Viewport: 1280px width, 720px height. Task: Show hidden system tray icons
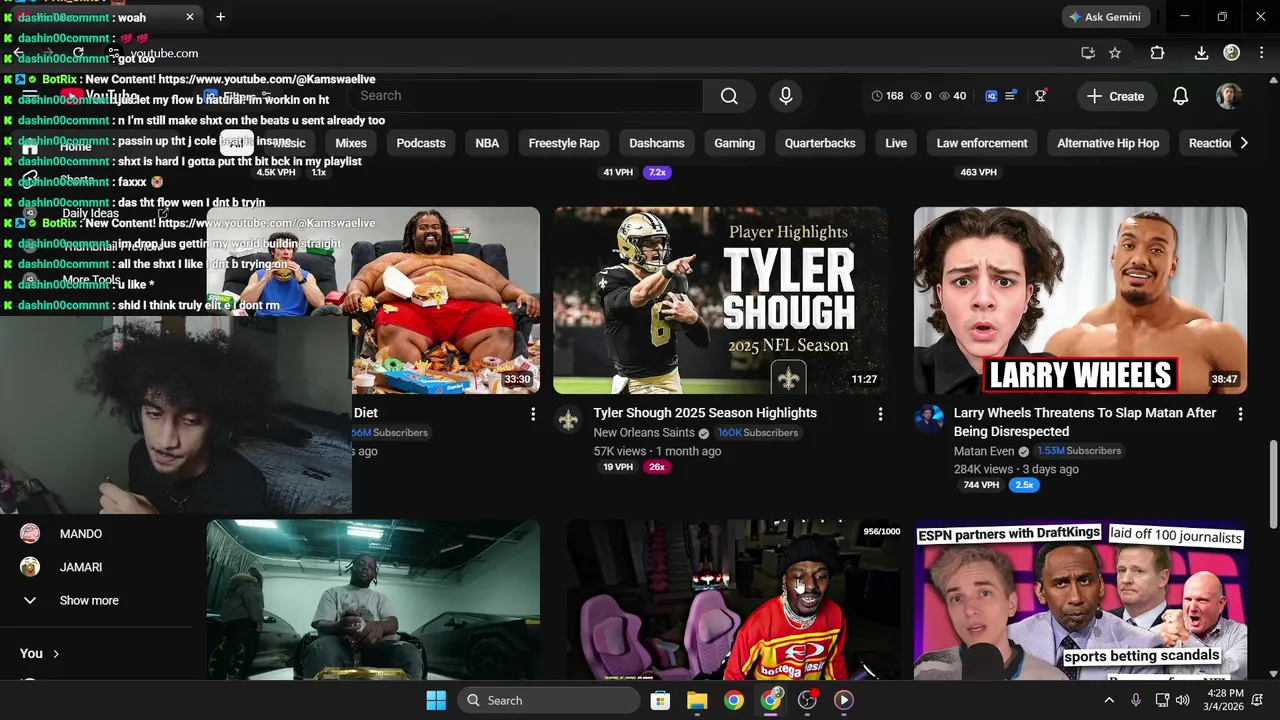(1109, 700)
